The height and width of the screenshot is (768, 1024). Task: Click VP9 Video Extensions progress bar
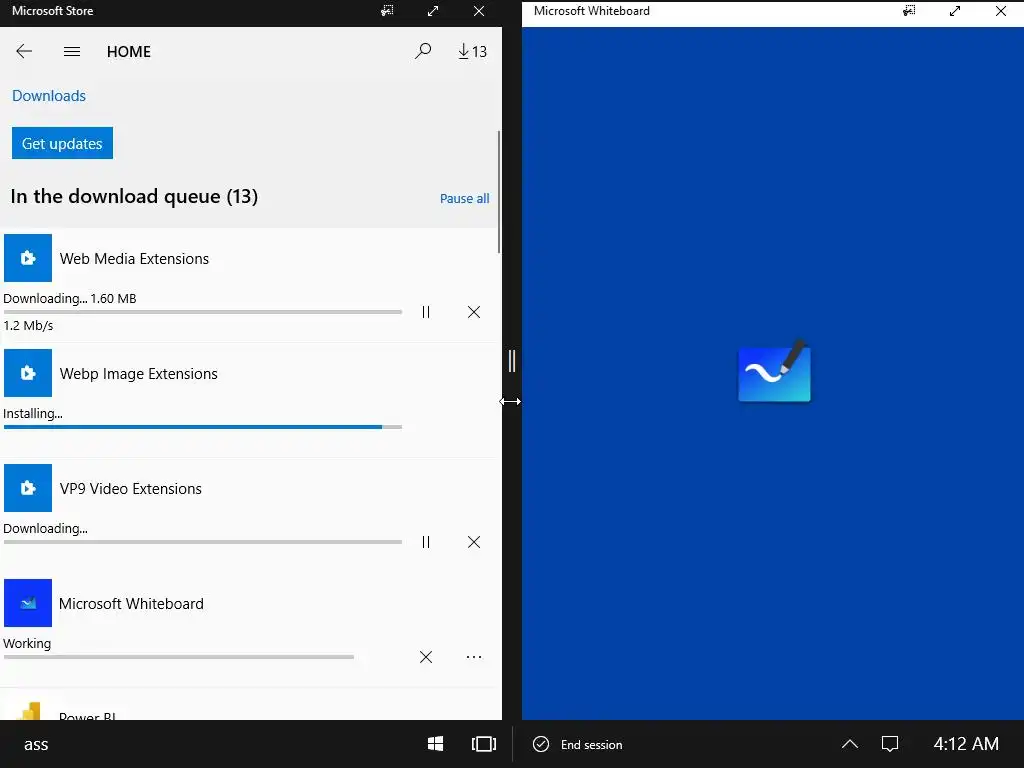tap(202, 542)
